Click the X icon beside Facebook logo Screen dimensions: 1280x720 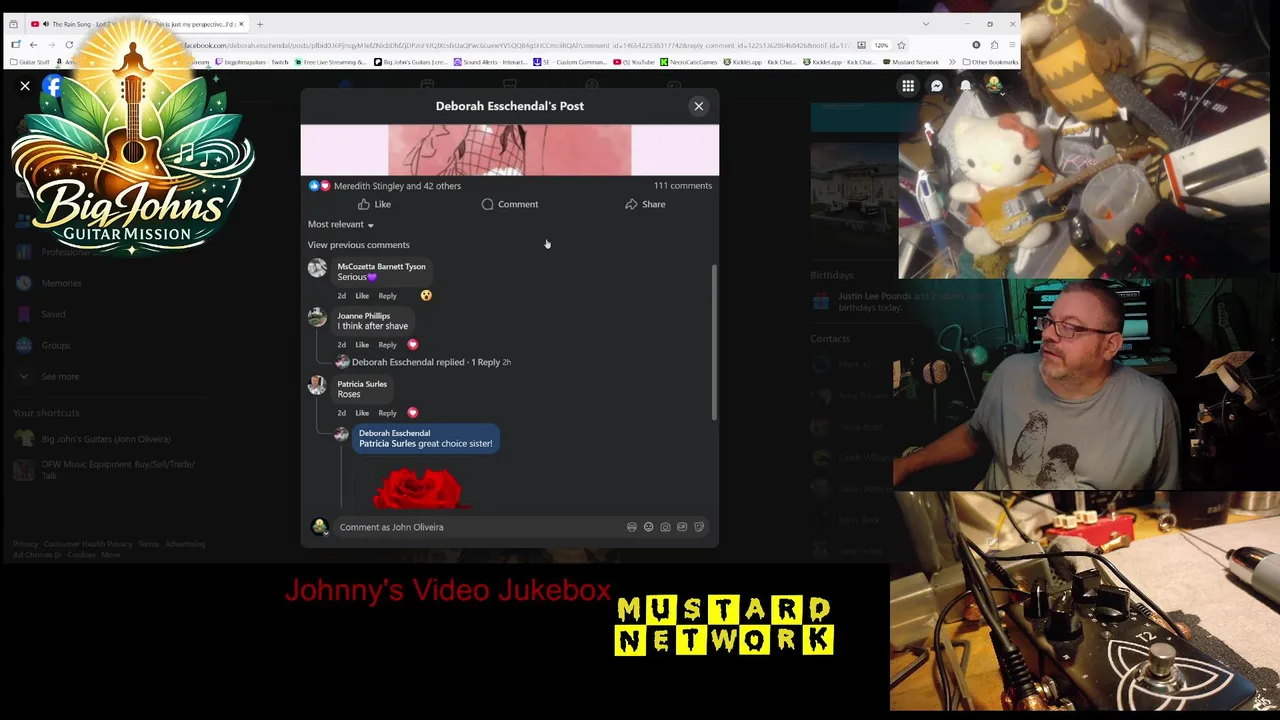[25, 86]
